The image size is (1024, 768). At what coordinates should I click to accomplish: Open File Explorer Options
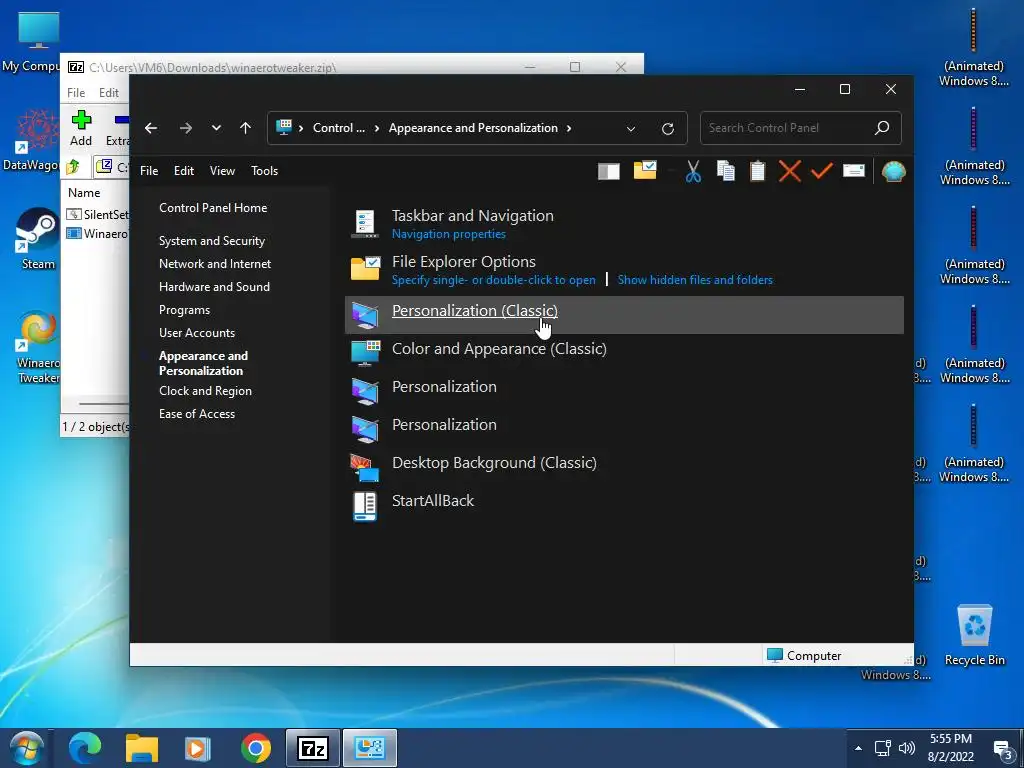(464, 261)
